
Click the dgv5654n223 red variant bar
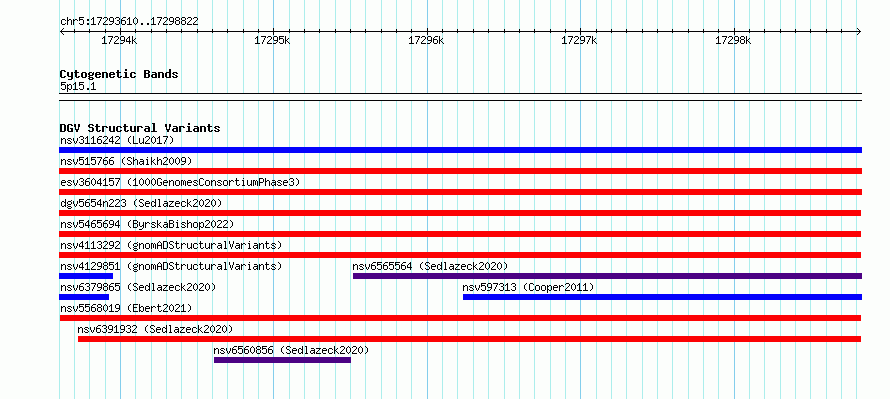coord(460,213)
